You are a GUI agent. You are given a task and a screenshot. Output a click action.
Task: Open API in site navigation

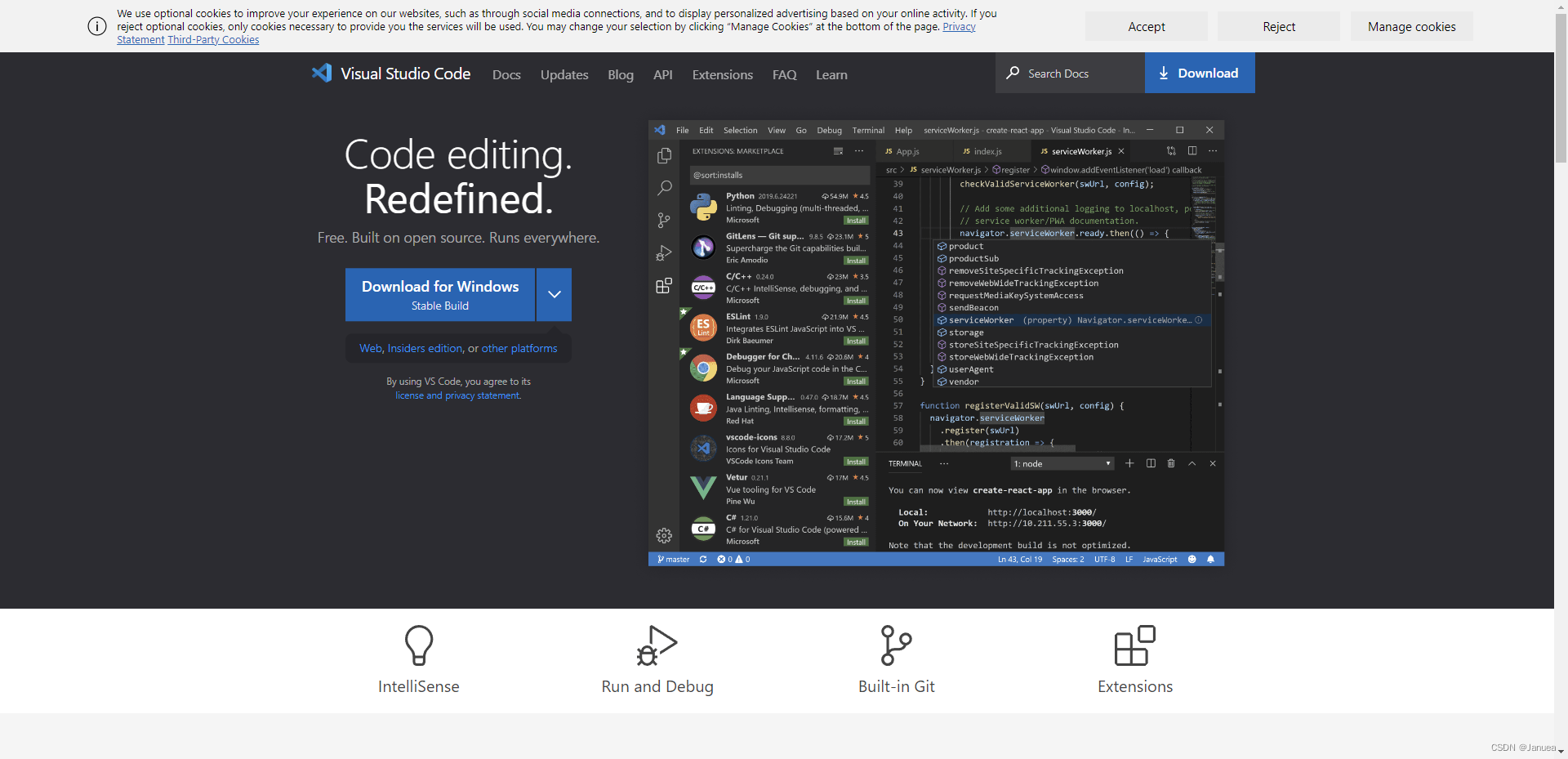663,74
